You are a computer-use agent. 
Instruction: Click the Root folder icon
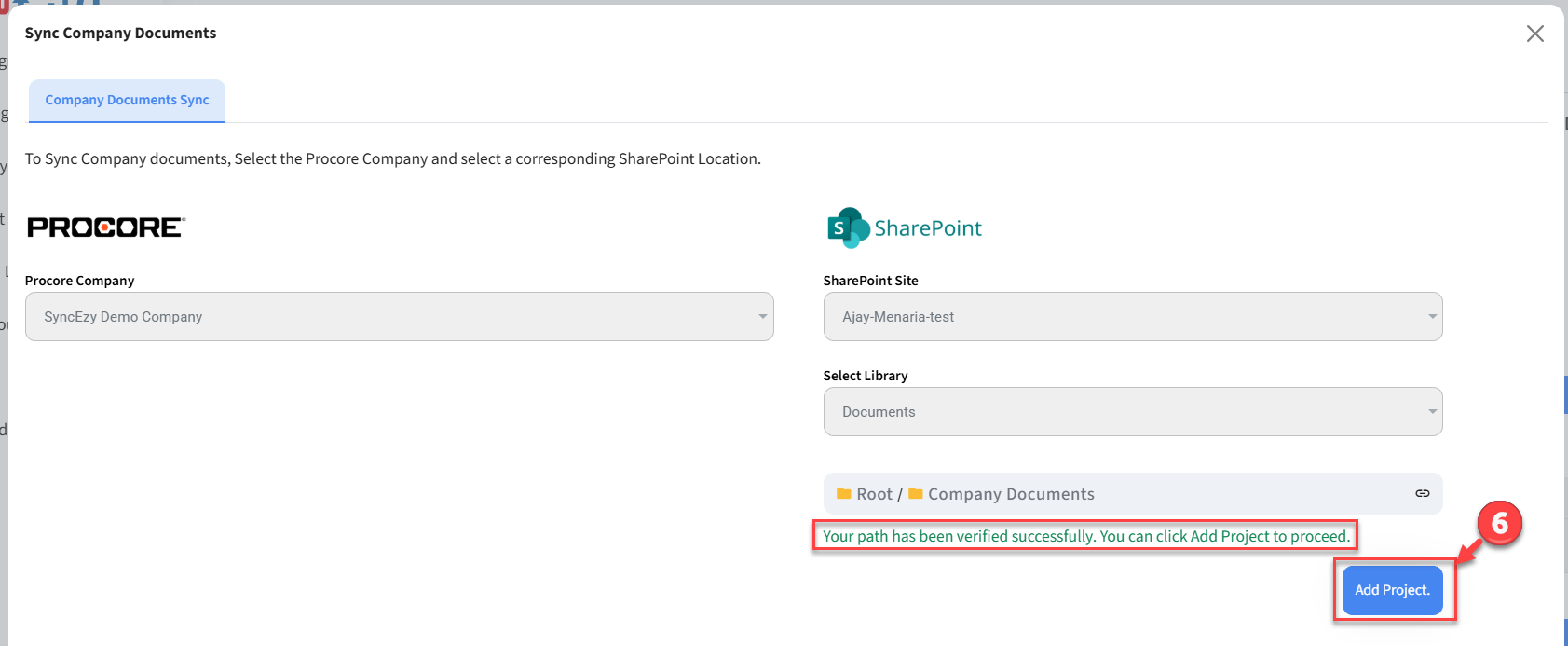pyautogui.click(x=843, y=494)
